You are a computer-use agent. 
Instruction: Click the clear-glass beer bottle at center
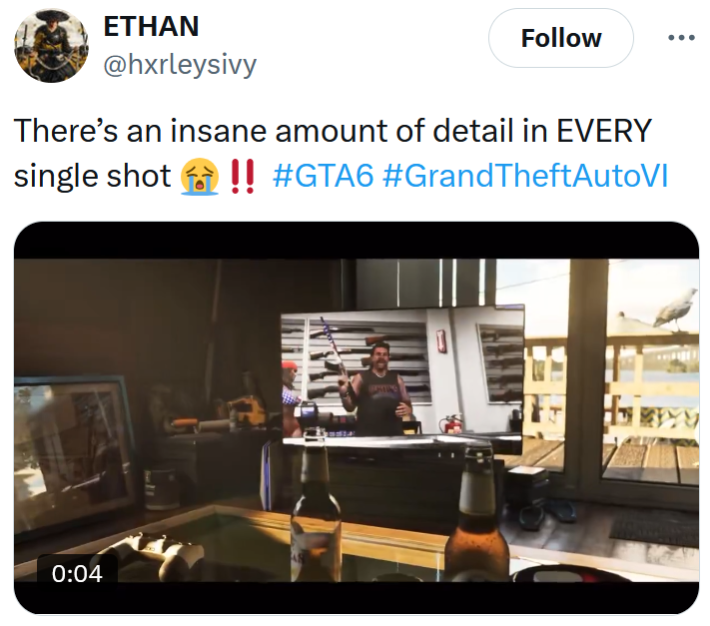click(x=316, y=506)
